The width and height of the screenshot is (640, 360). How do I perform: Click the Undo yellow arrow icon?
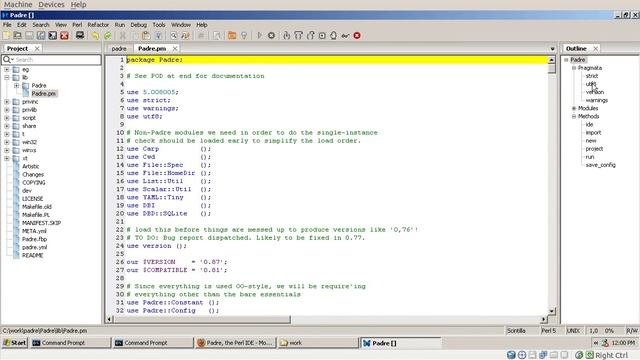[95, 36]
